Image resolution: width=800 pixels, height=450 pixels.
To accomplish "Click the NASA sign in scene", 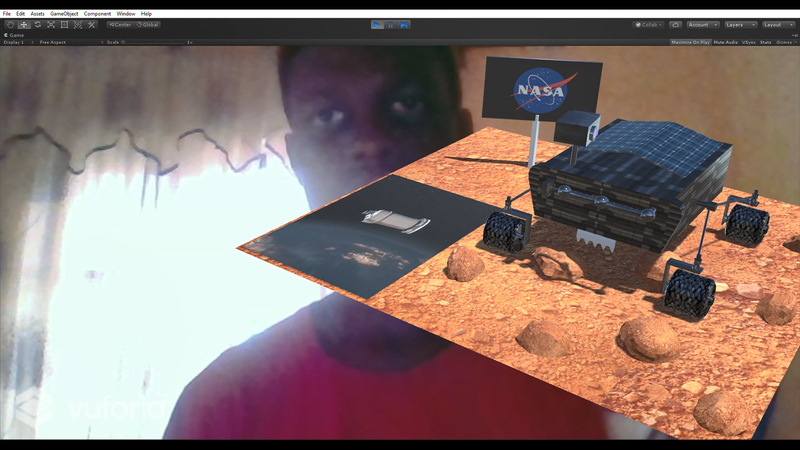I will pyautogui.click(x=543, y=90).
